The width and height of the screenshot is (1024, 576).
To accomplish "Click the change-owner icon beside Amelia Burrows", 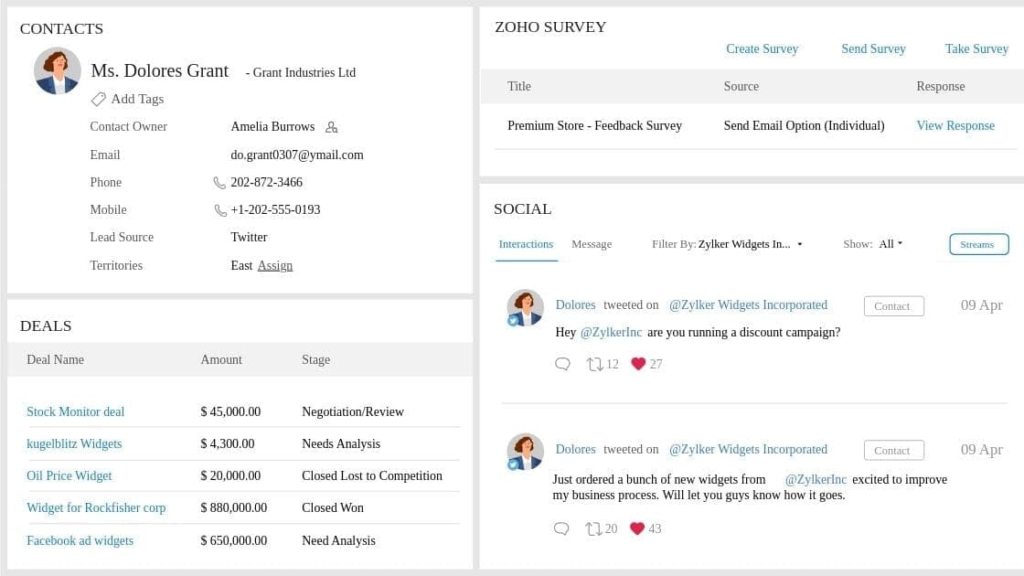I will (x=332, y=128).
